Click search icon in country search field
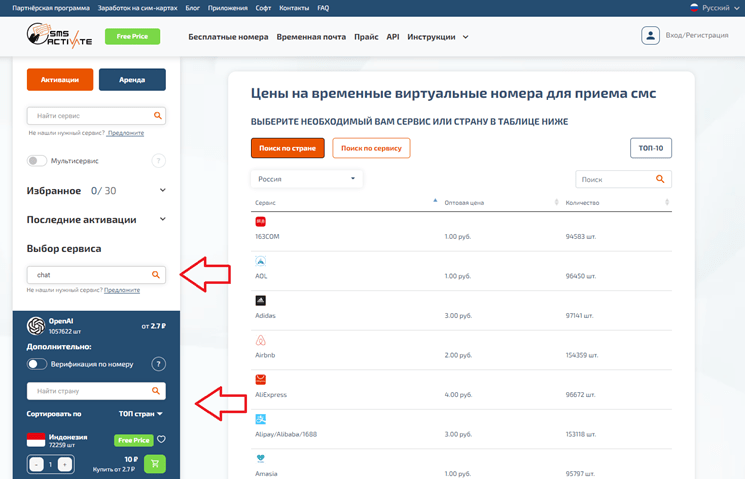Screen dimensions: 745x480 (x=155, y=391)
